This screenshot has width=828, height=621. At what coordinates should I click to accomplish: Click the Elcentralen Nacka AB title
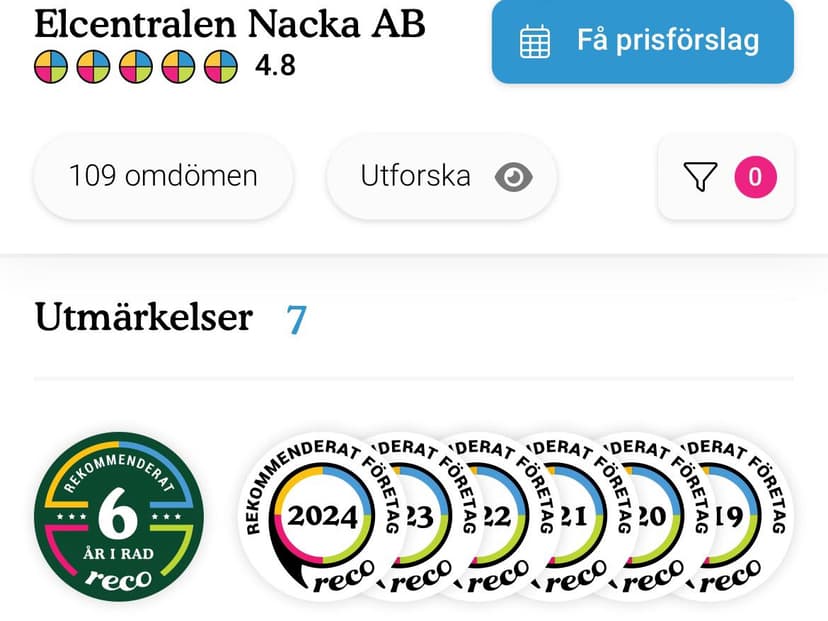(230, 24)
